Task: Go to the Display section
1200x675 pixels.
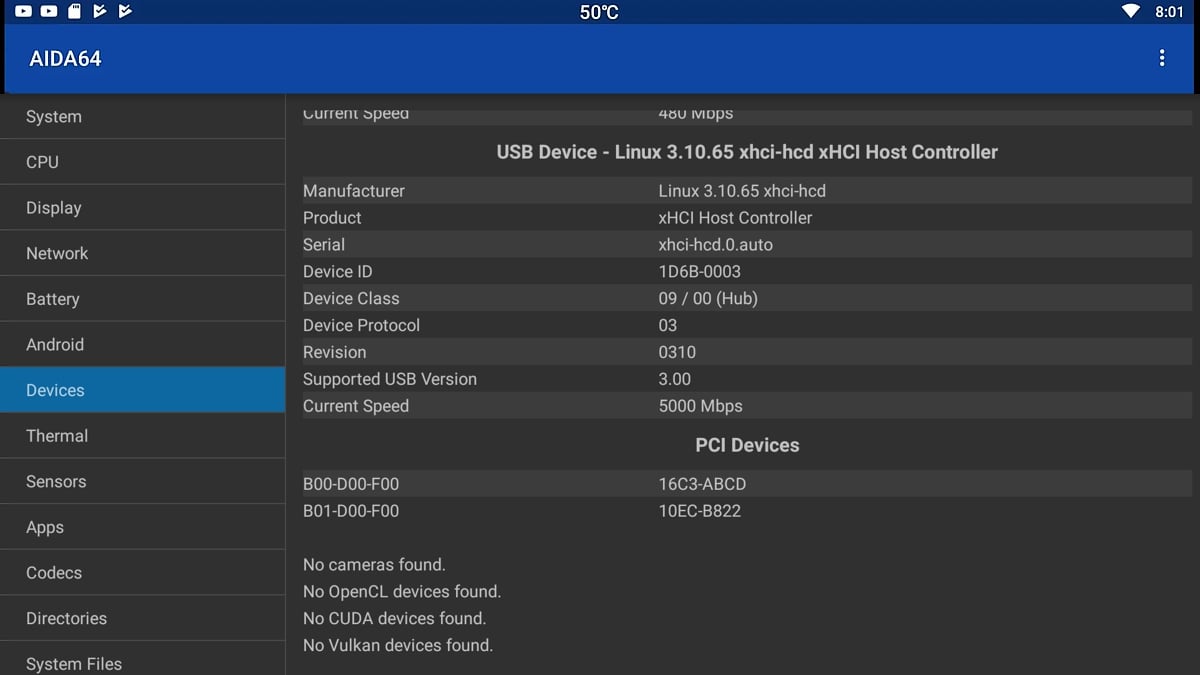Action: [142, 208]
